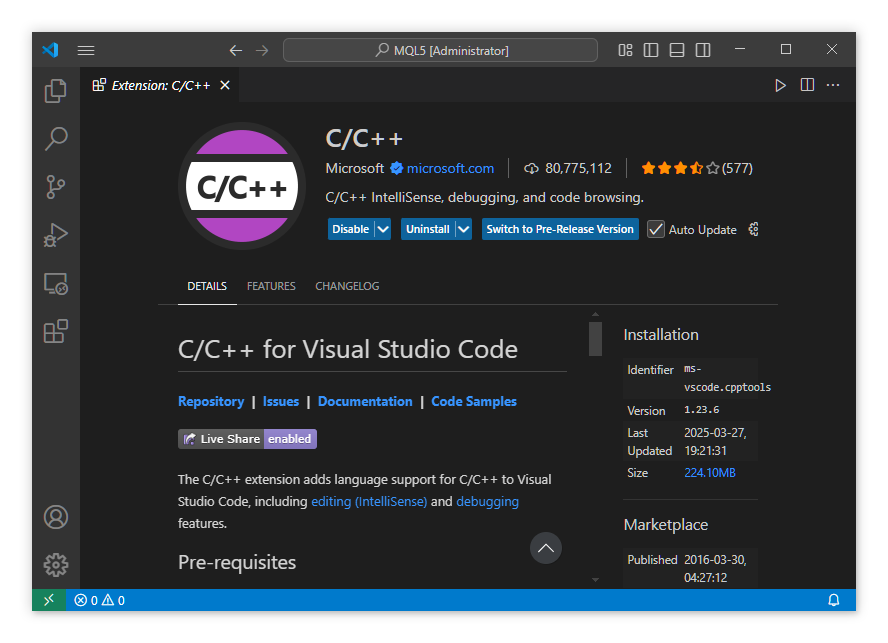Select the Extension: C/C++ editor tab

[160, 85]
